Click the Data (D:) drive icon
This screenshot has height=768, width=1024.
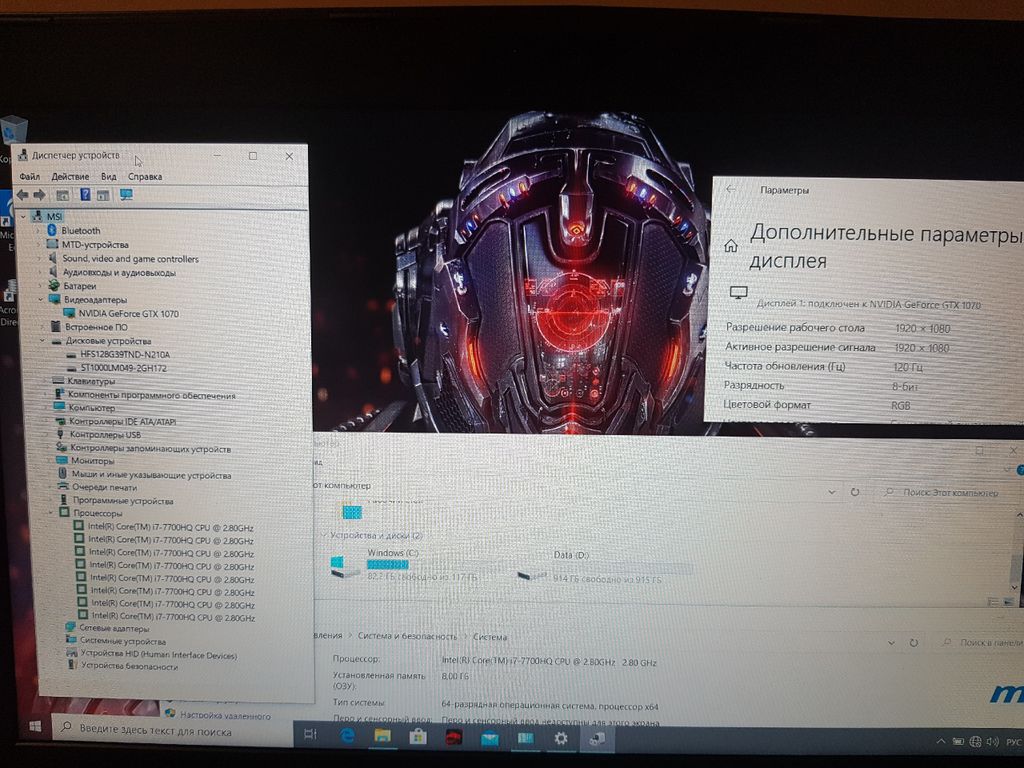pos(532,575)
